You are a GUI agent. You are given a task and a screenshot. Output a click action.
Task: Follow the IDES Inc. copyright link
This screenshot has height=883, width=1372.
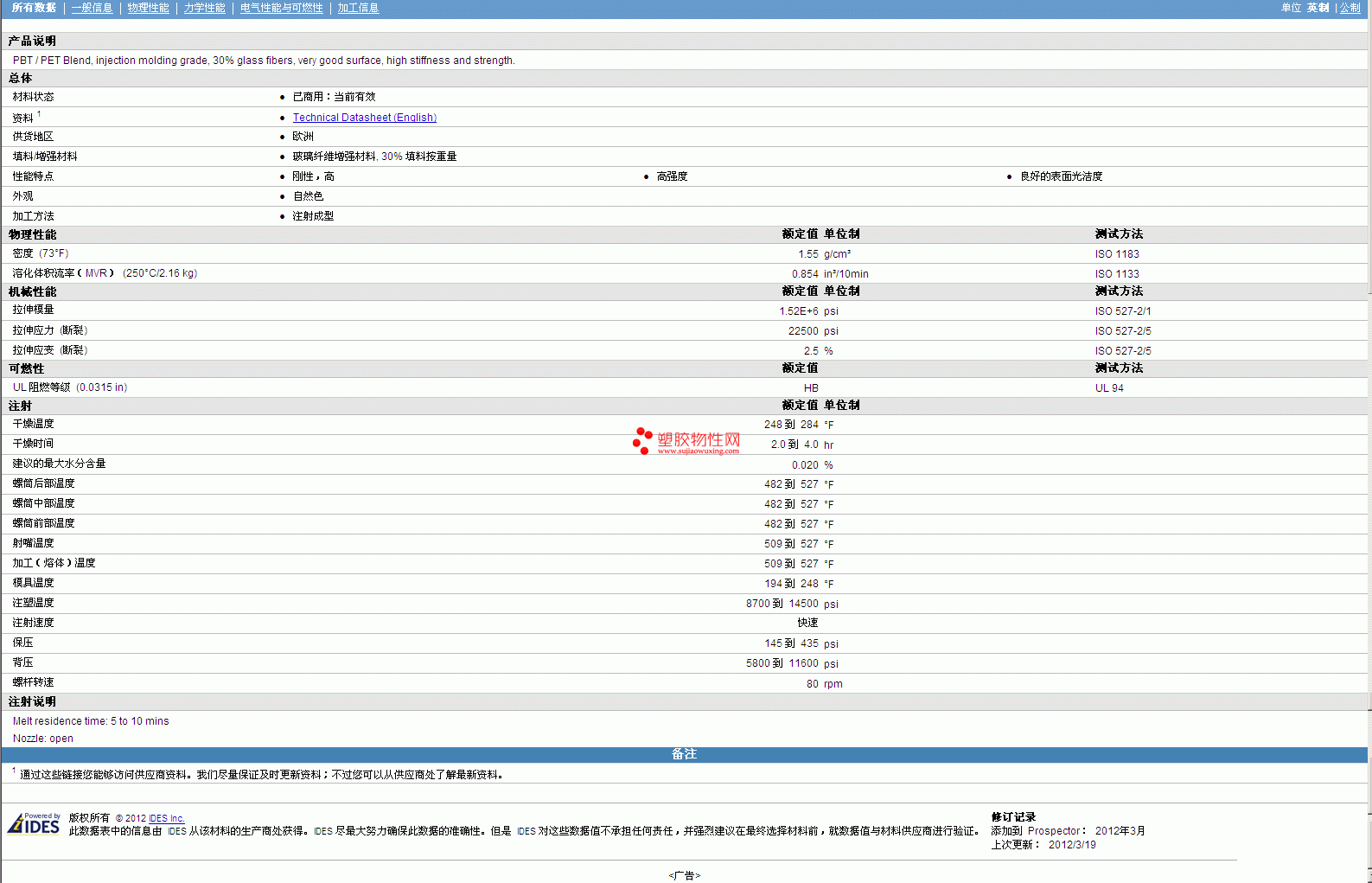166,818
